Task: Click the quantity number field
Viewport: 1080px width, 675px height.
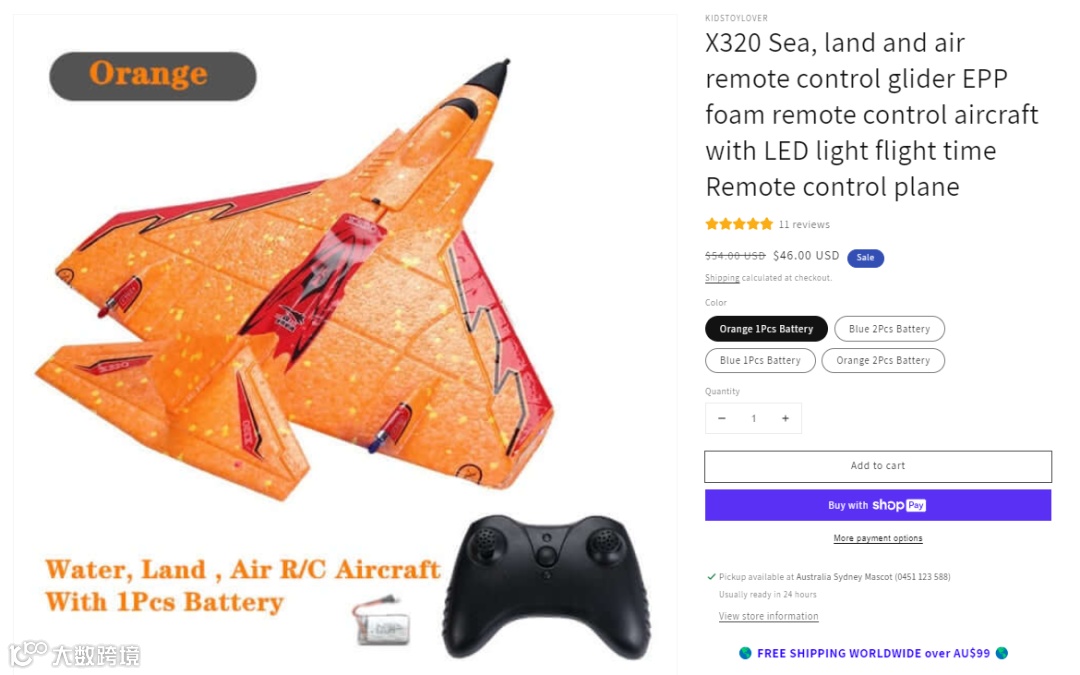Action: click(x=754, y=418)
